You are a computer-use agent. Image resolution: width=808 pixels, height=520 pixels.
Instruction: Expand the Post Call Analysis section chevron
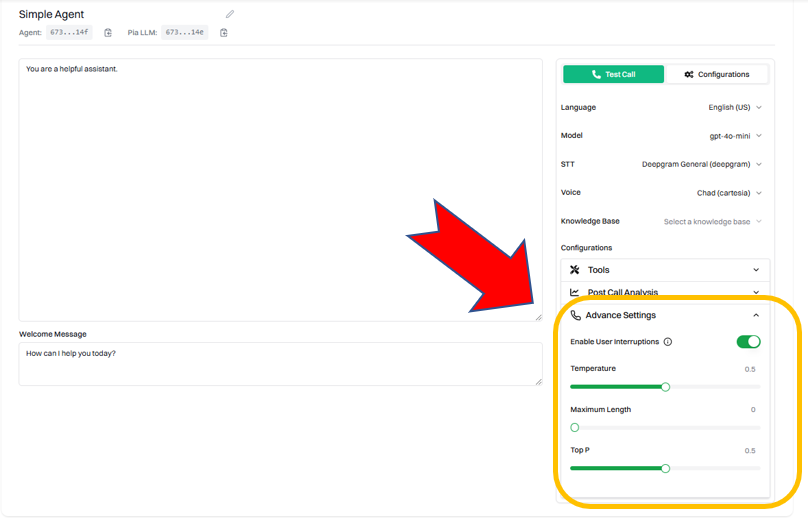point(756,292)
